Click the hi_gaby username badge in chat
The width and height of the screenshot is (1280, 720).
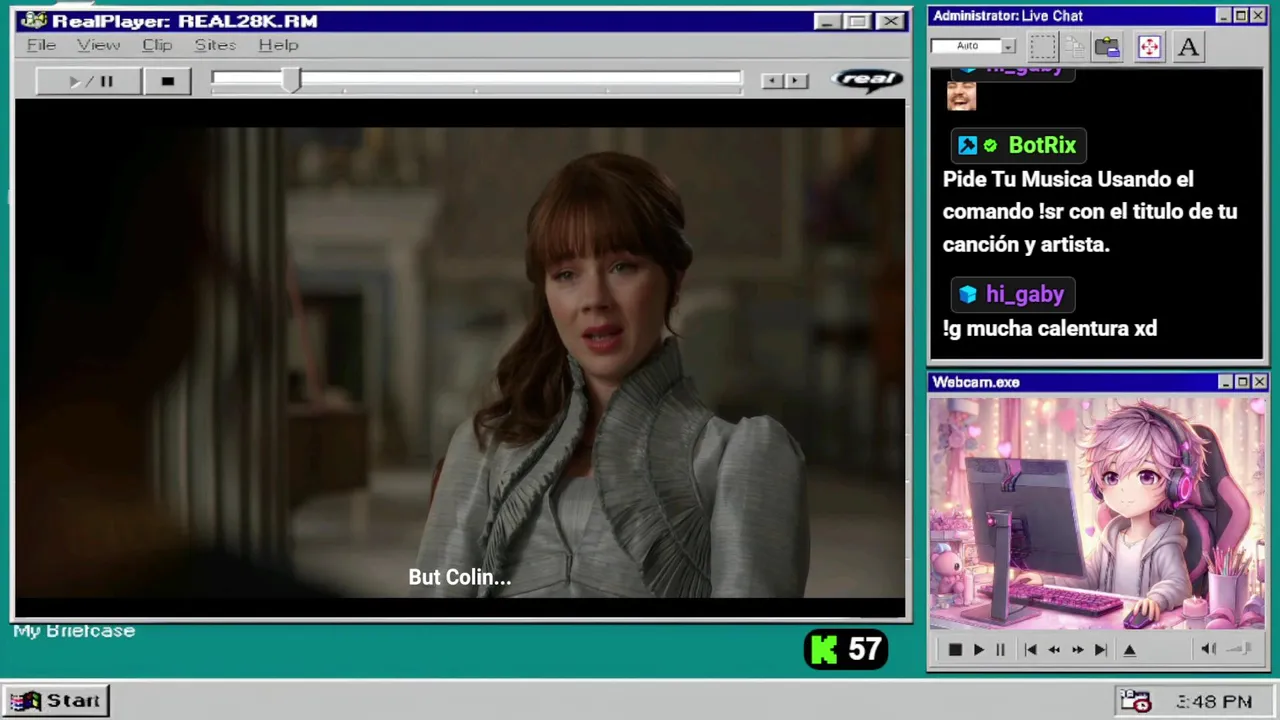pyautogui.click(x=1013, y=294)
